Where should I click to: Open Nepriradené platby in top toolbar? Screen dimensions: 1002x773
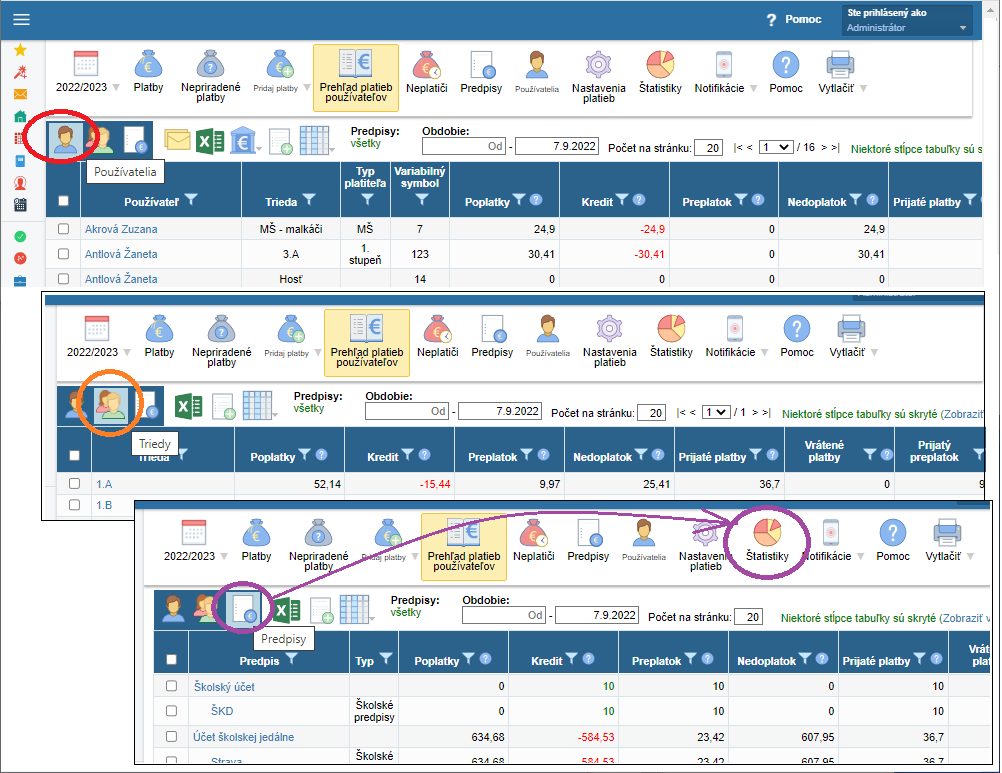coord(211,75)
